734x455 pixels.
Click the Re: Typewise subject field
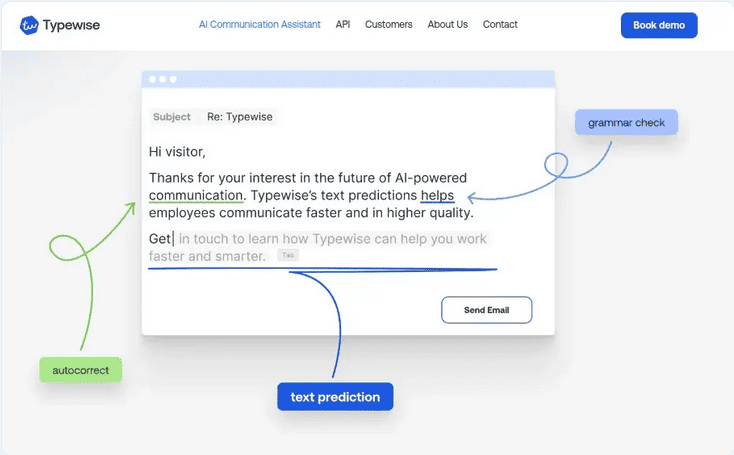(240, 117)
